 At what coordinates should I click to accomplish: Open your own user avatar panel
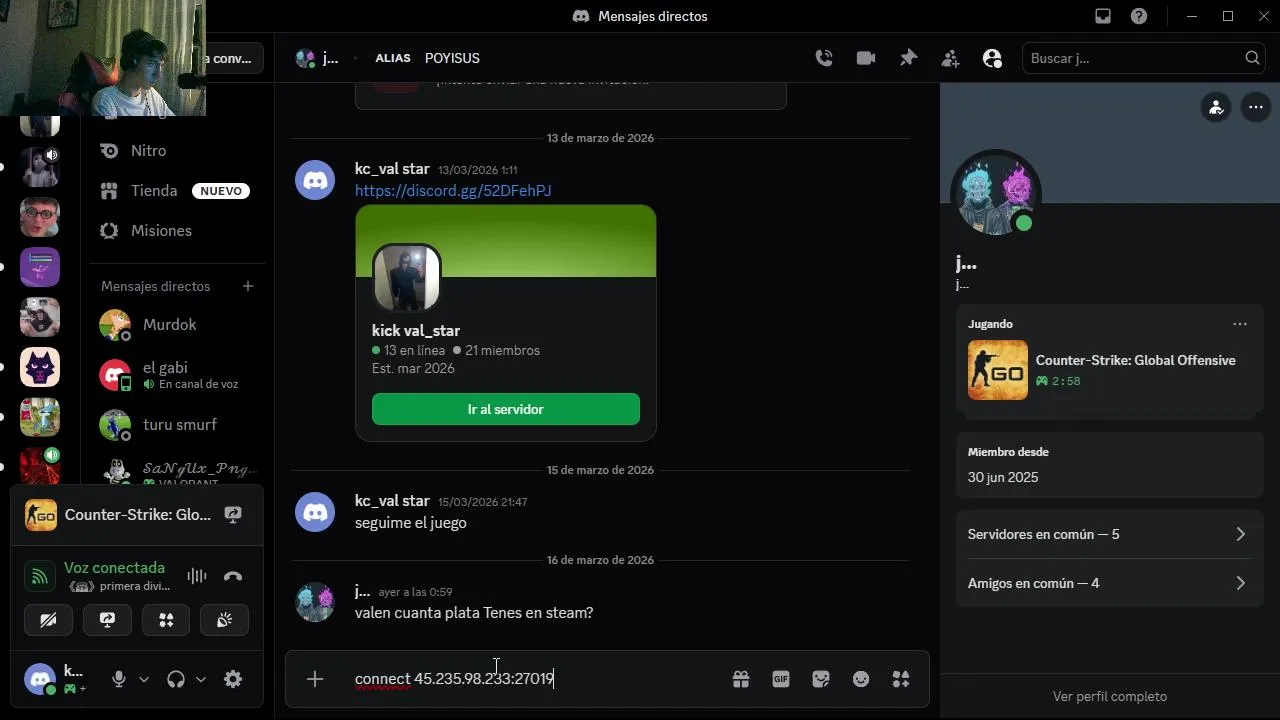(40, 679)
